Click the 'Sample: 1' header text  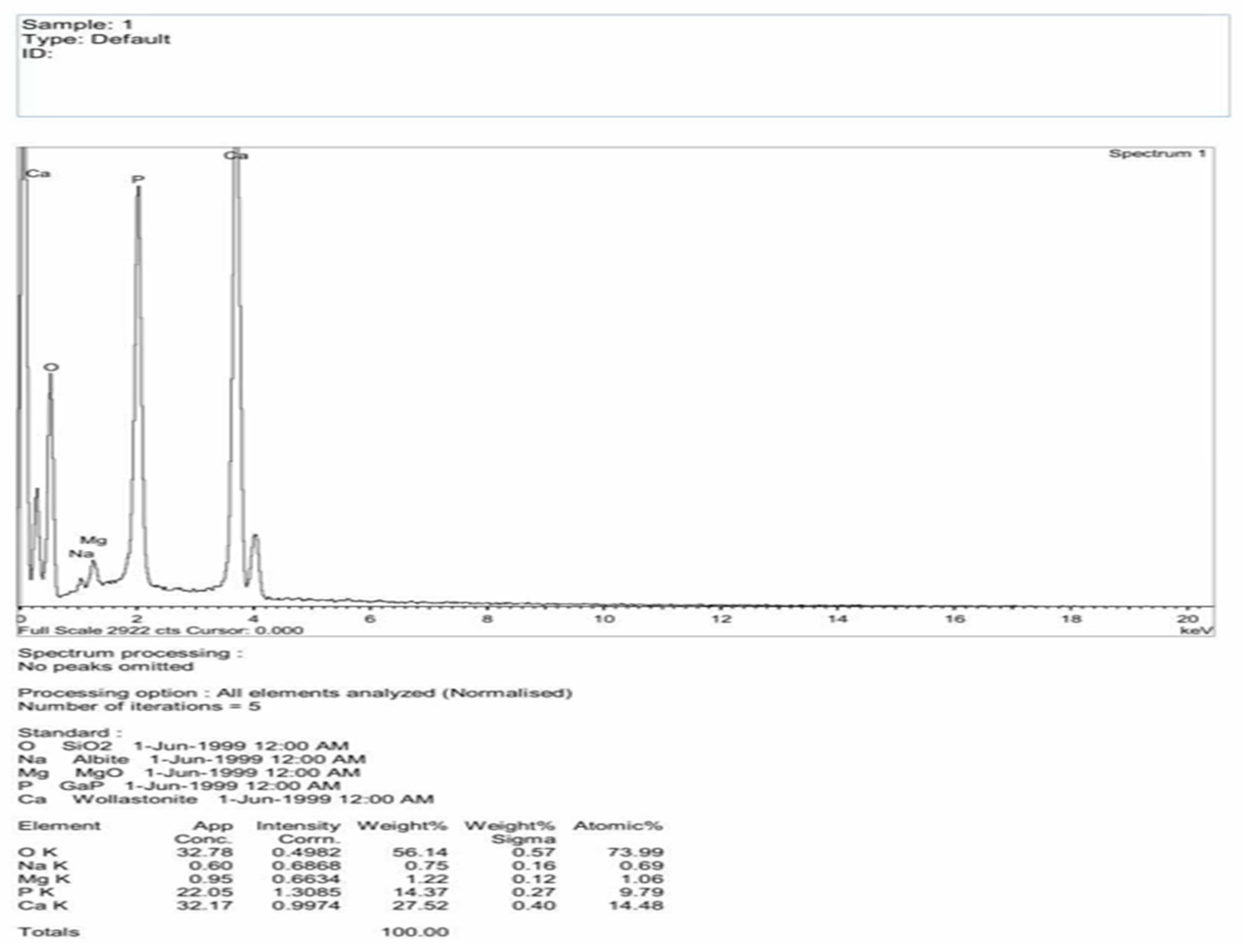point(77,24)
